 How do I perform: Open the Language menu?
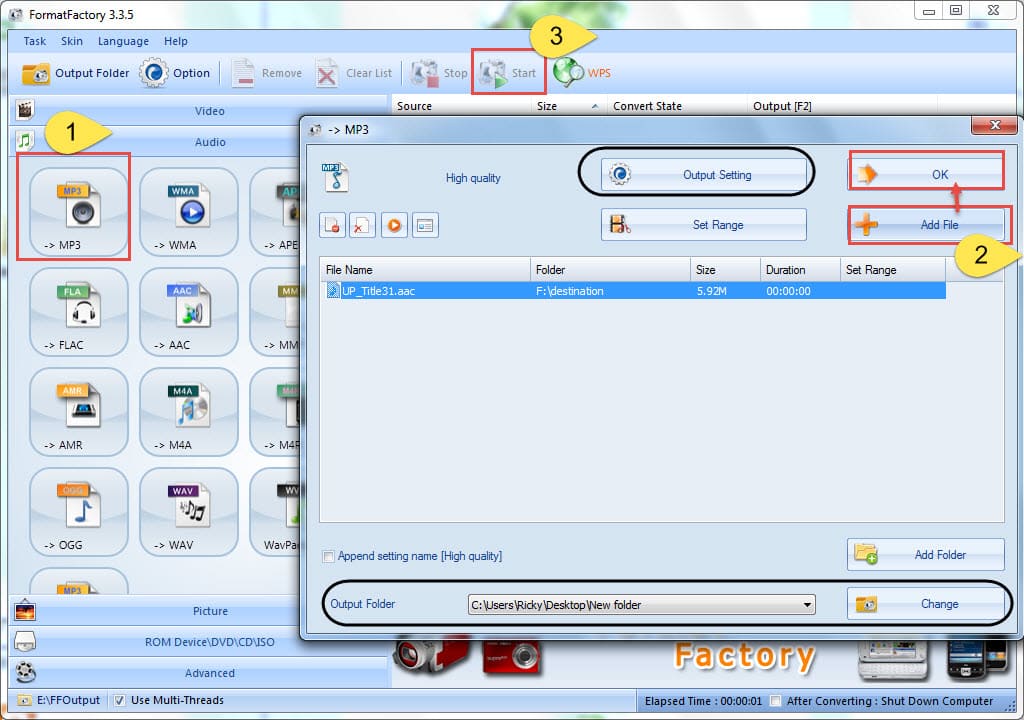(123, 41)
